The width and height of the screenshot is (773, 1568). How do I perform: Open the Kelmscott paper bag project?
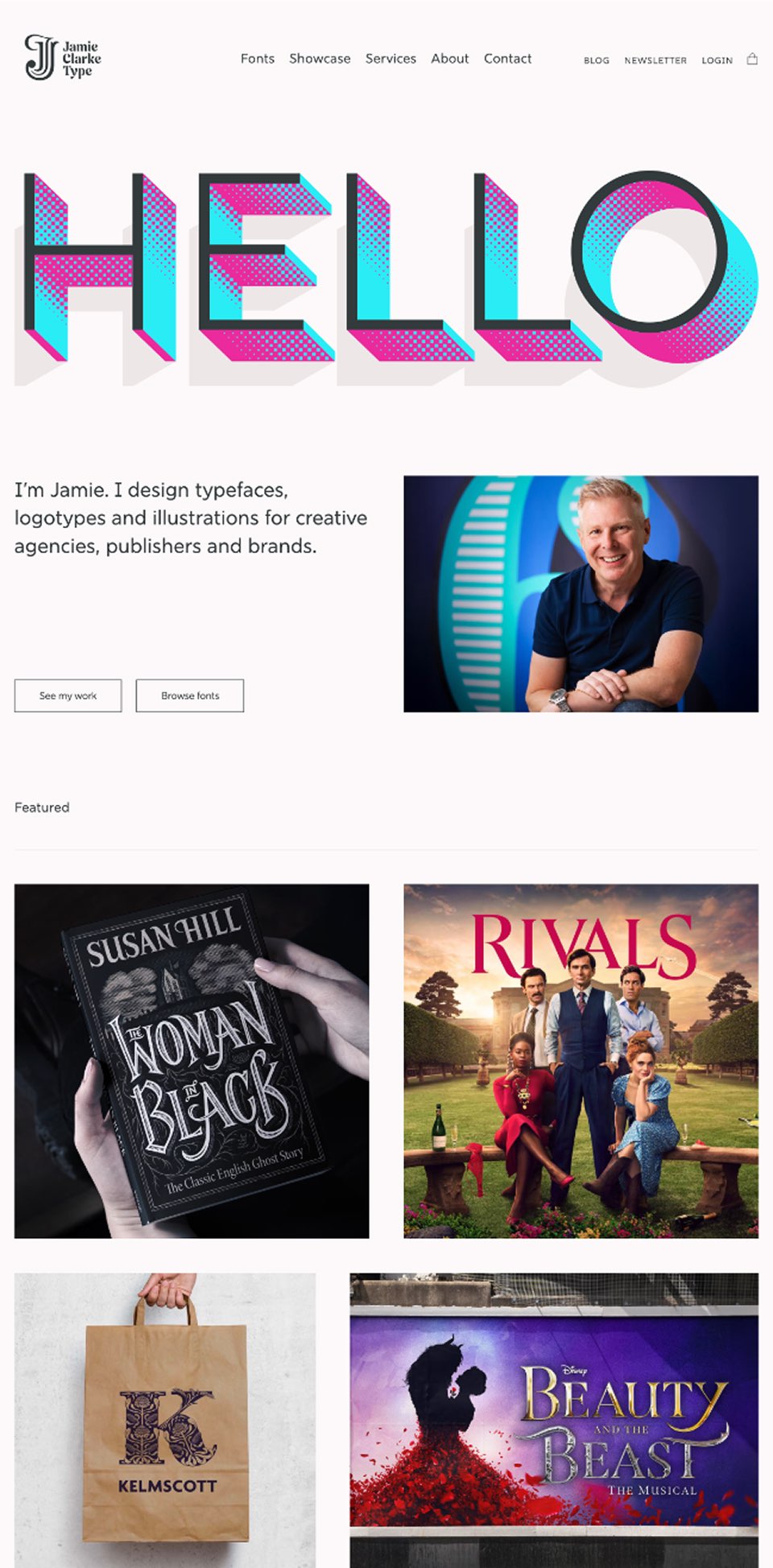(x=165, y=1420)
